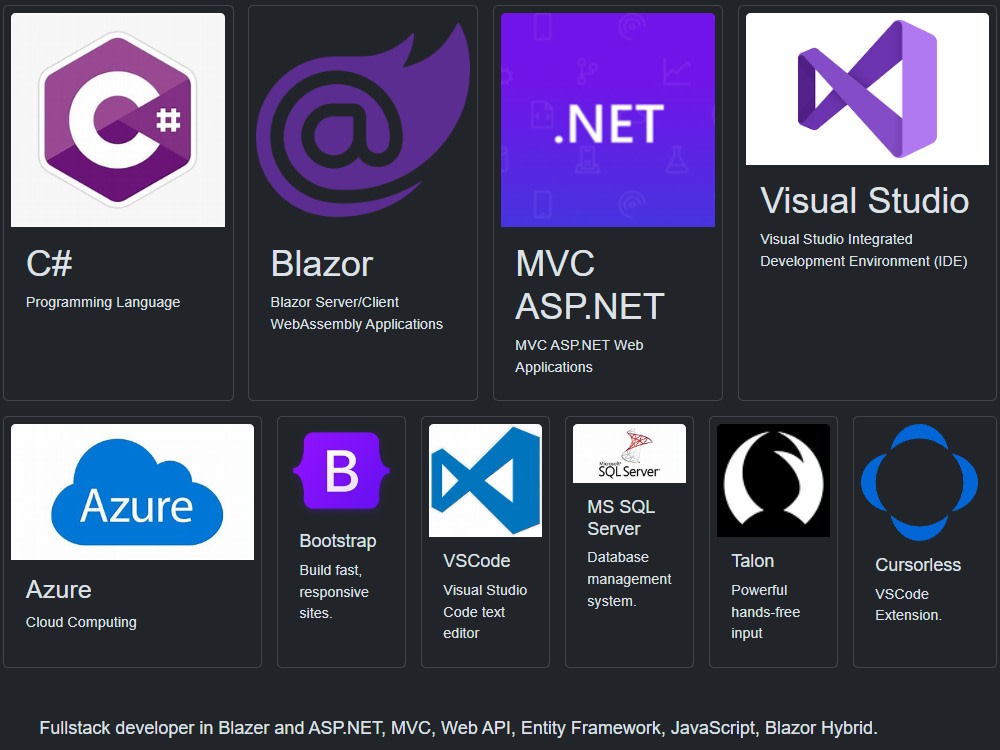This screenshot has width=1000, height=750.
Task: Click the Talon black and white logo
Action: [x=774, y=481]
